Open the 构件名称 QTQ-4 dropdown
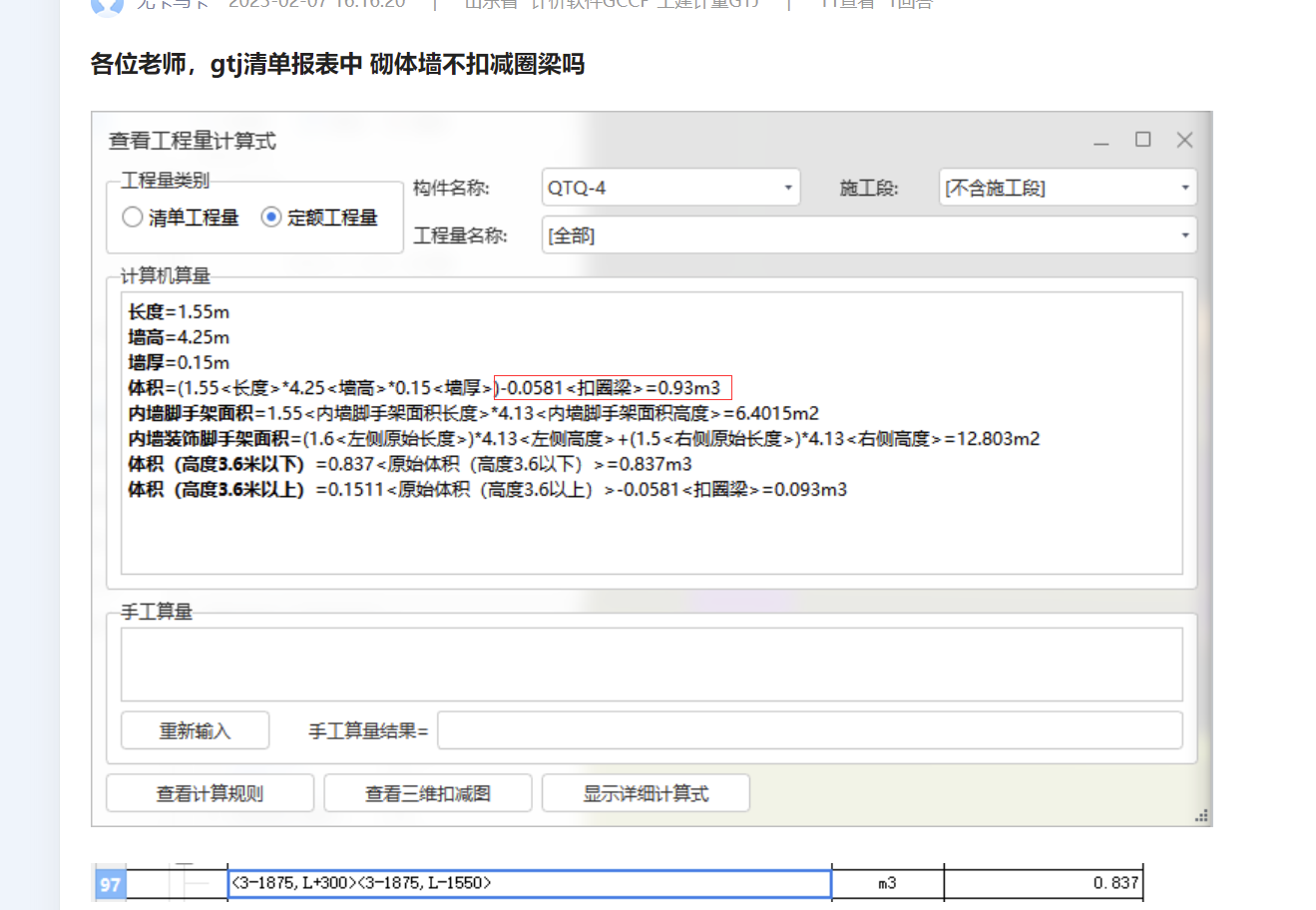The height and width of the screenshot is (910, 1316). (x=670, y=188)
